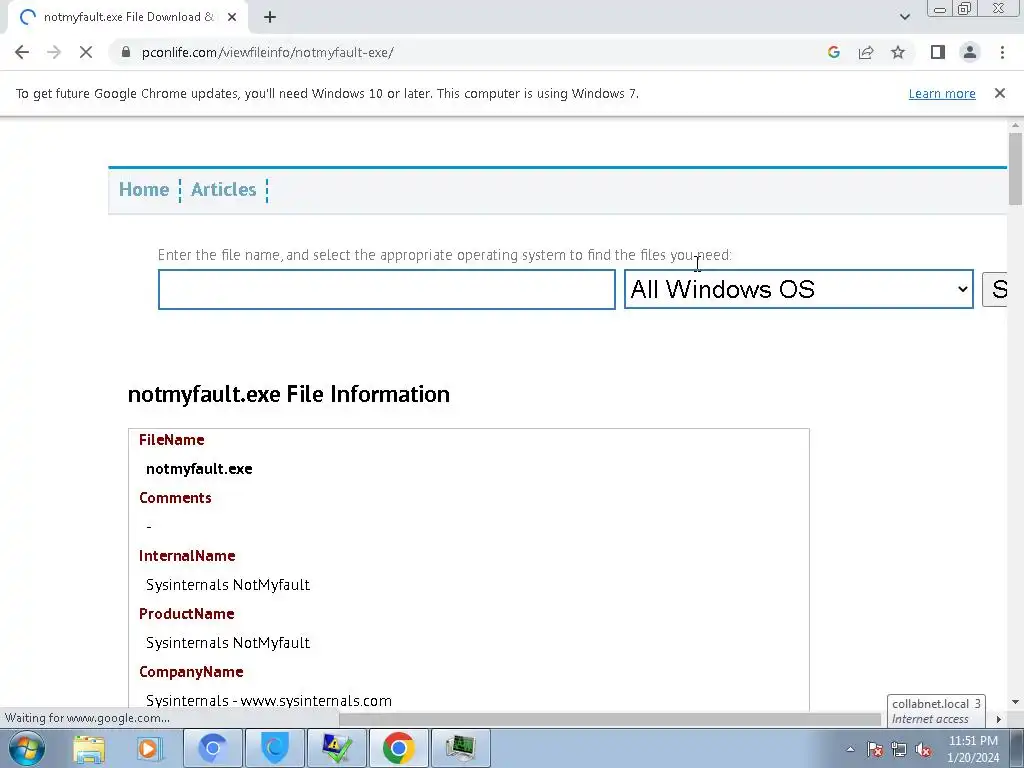1024x768 pixels.
Task: Click network tray icon
Action: click(x=899, y=749)
